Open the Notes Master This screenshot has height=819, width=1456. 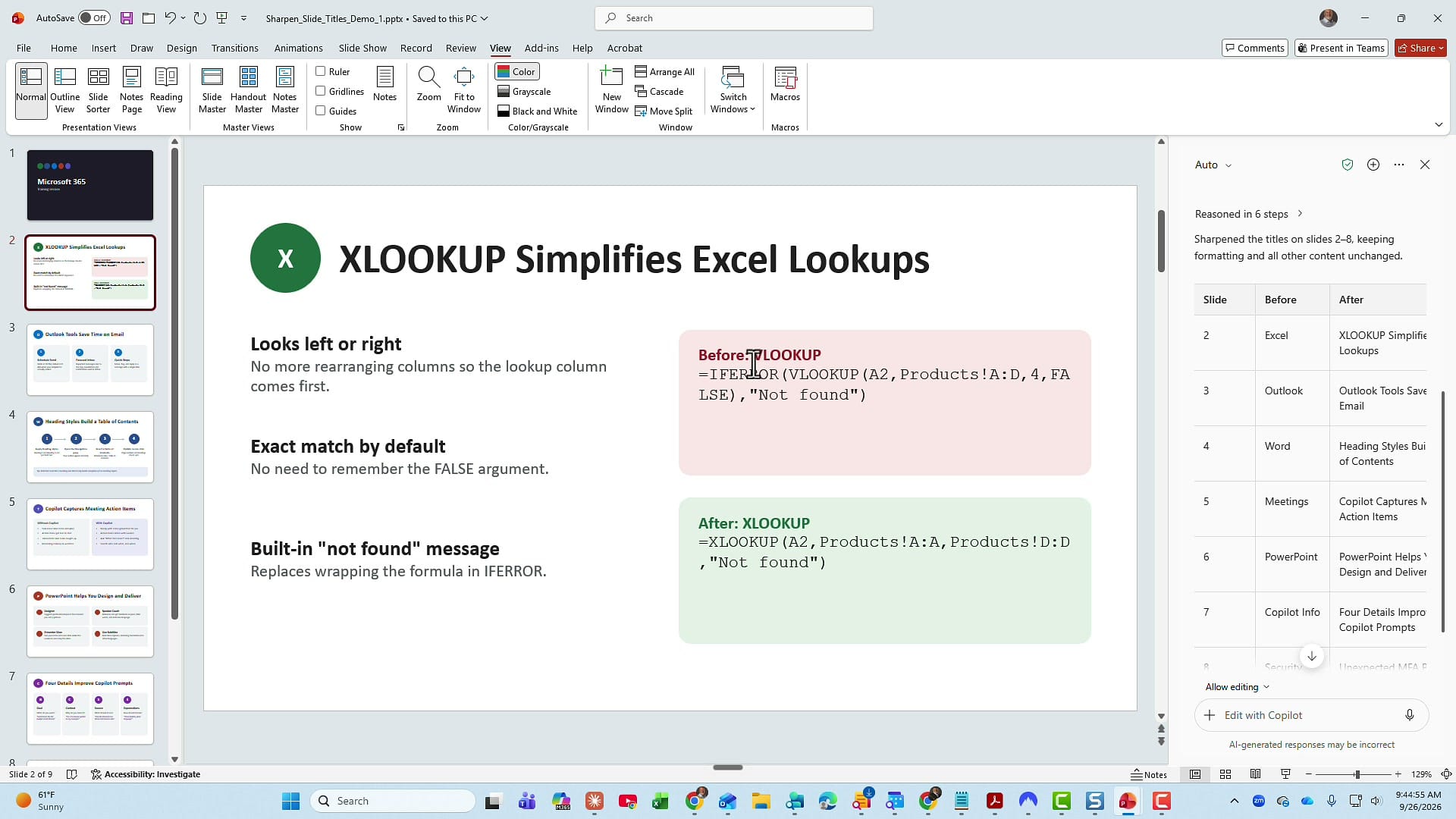(285, 89)
